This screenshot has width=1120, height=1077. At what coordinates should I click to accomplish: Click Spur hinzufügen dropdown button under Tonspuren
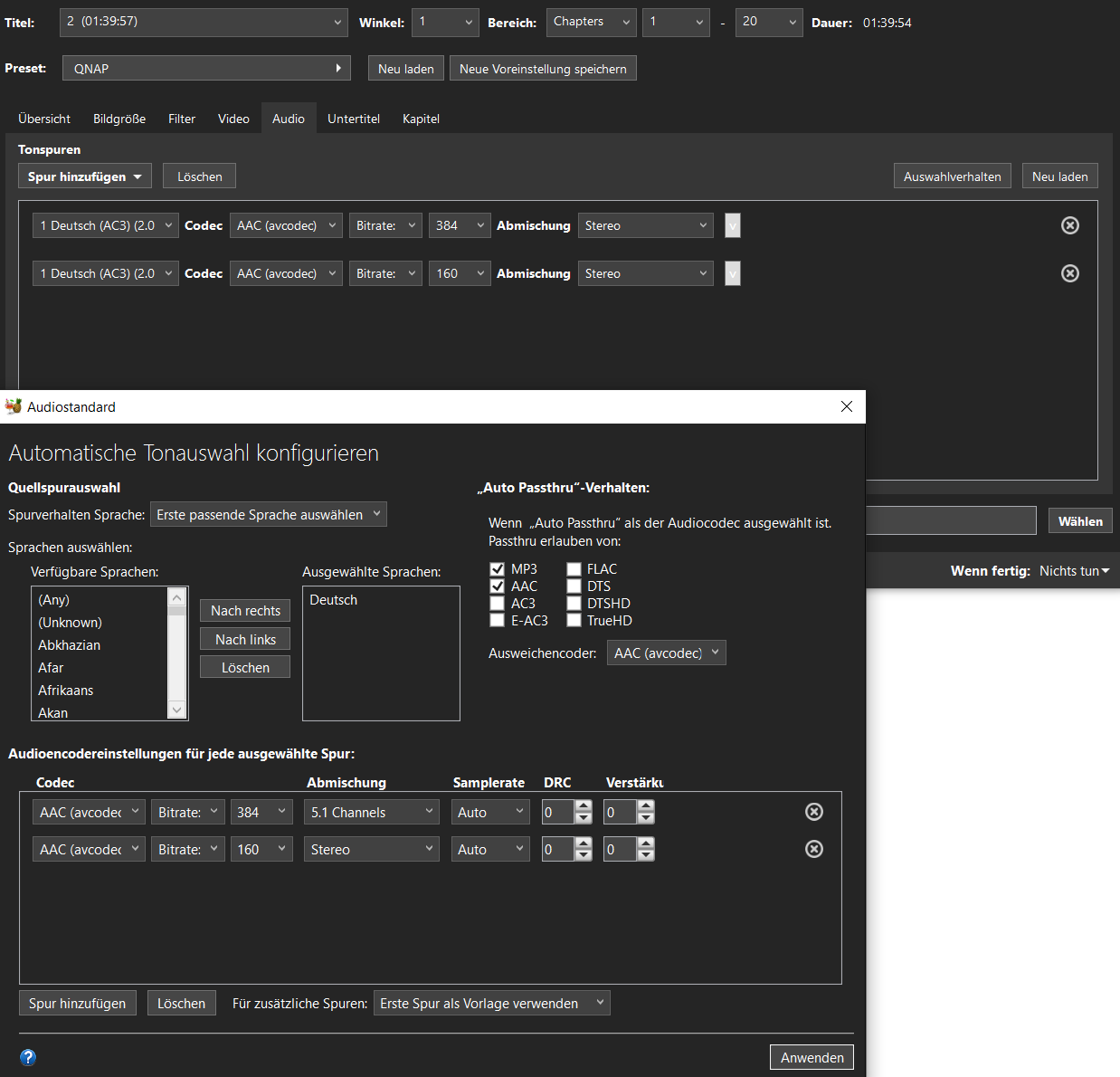(85, 176)
